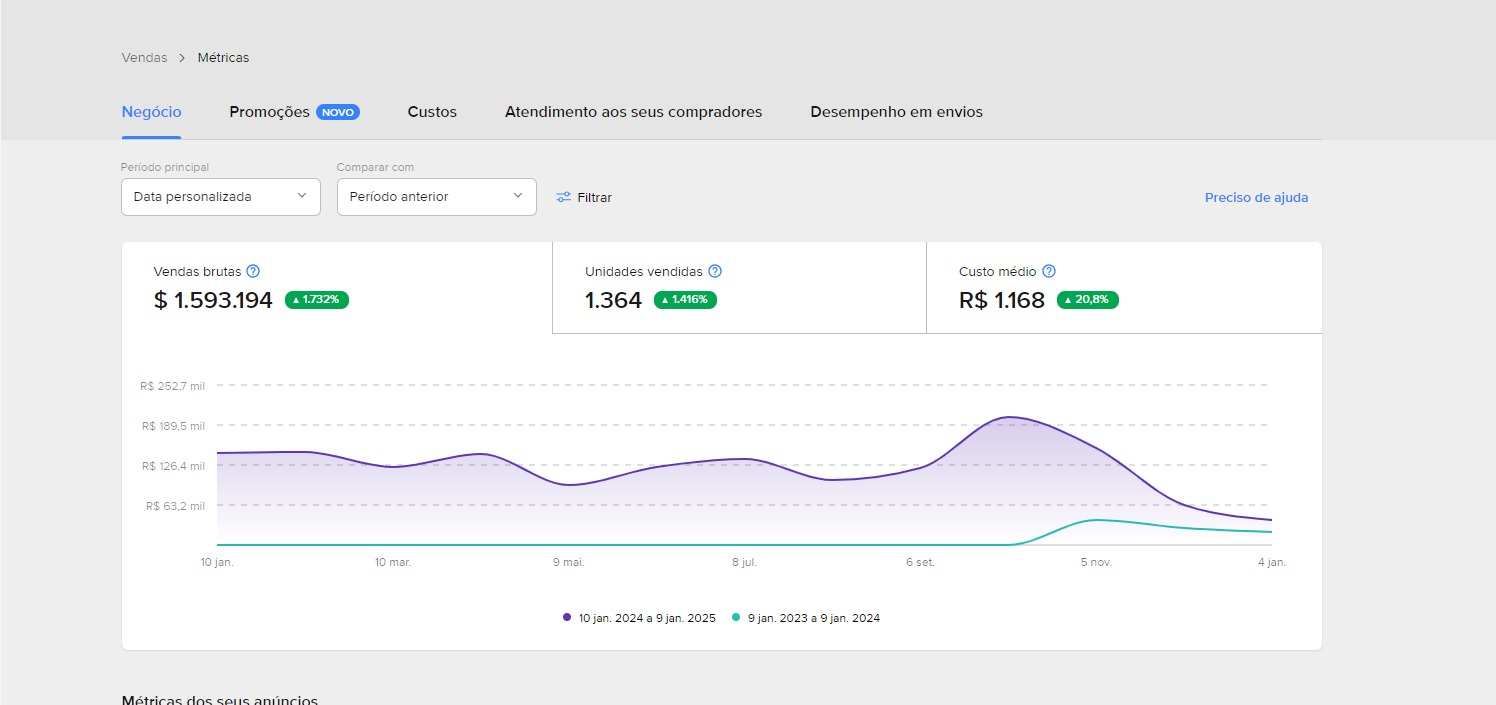Click the 9 mai. date axis label
1496x705 pixels.
point(569,563)
